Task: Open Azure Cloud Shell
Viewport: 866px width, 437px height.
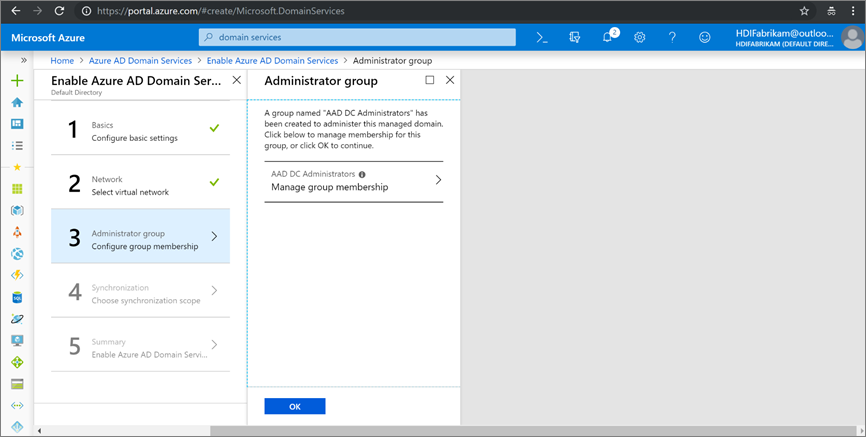Action: coord(542,38)
